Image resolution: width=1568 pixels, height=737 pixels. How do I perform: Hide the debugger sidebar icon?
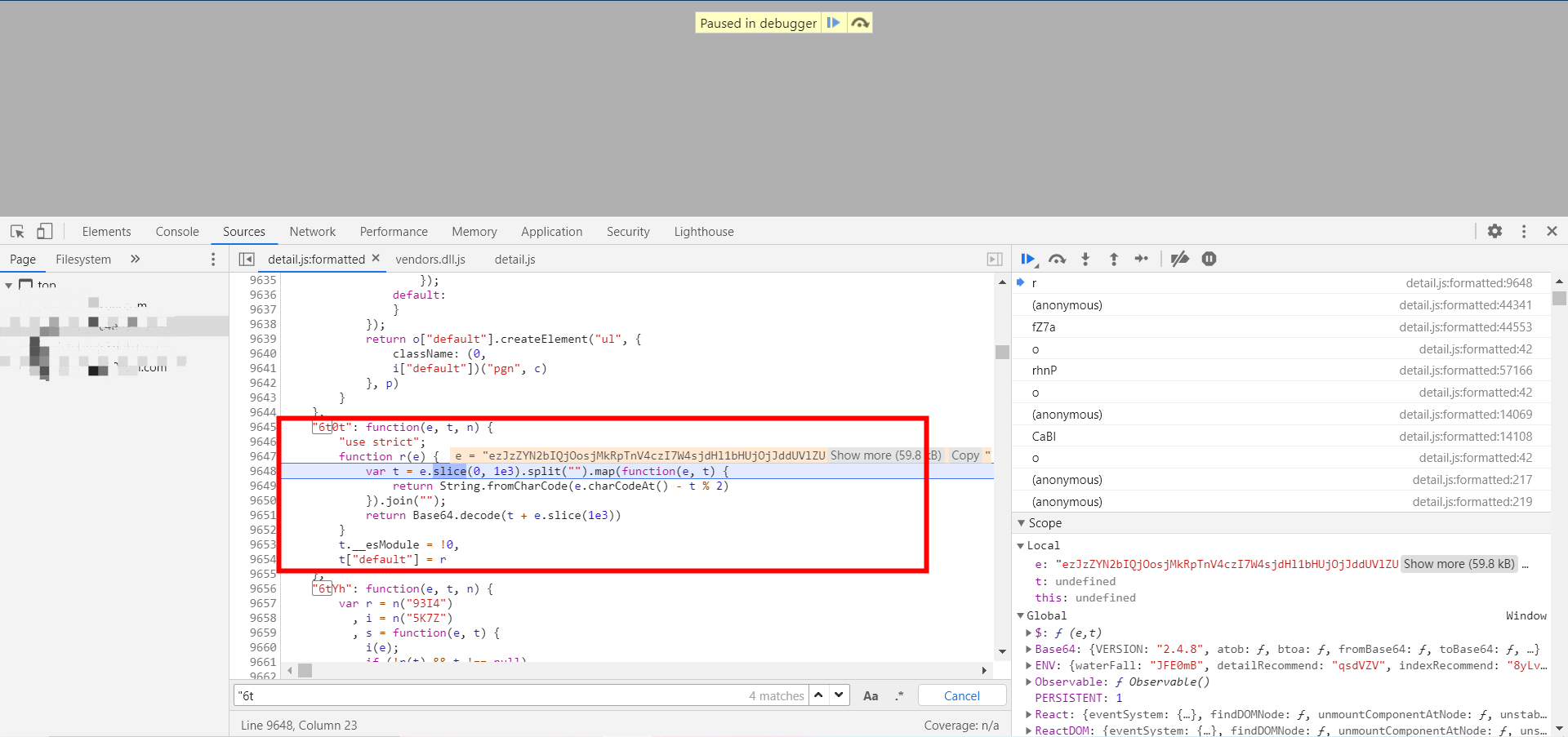[995, 259]
